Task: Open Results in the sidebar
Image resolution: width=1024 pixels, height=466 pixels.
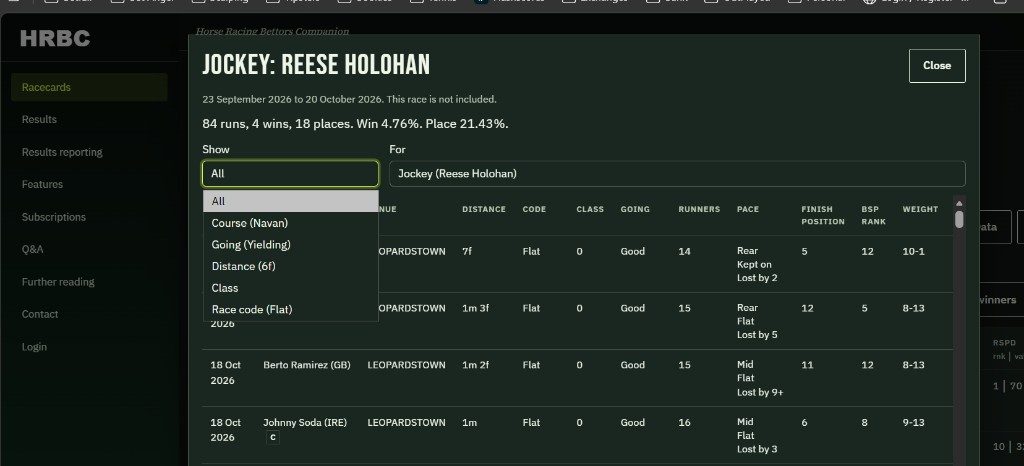Action: (x=39, y=119)
